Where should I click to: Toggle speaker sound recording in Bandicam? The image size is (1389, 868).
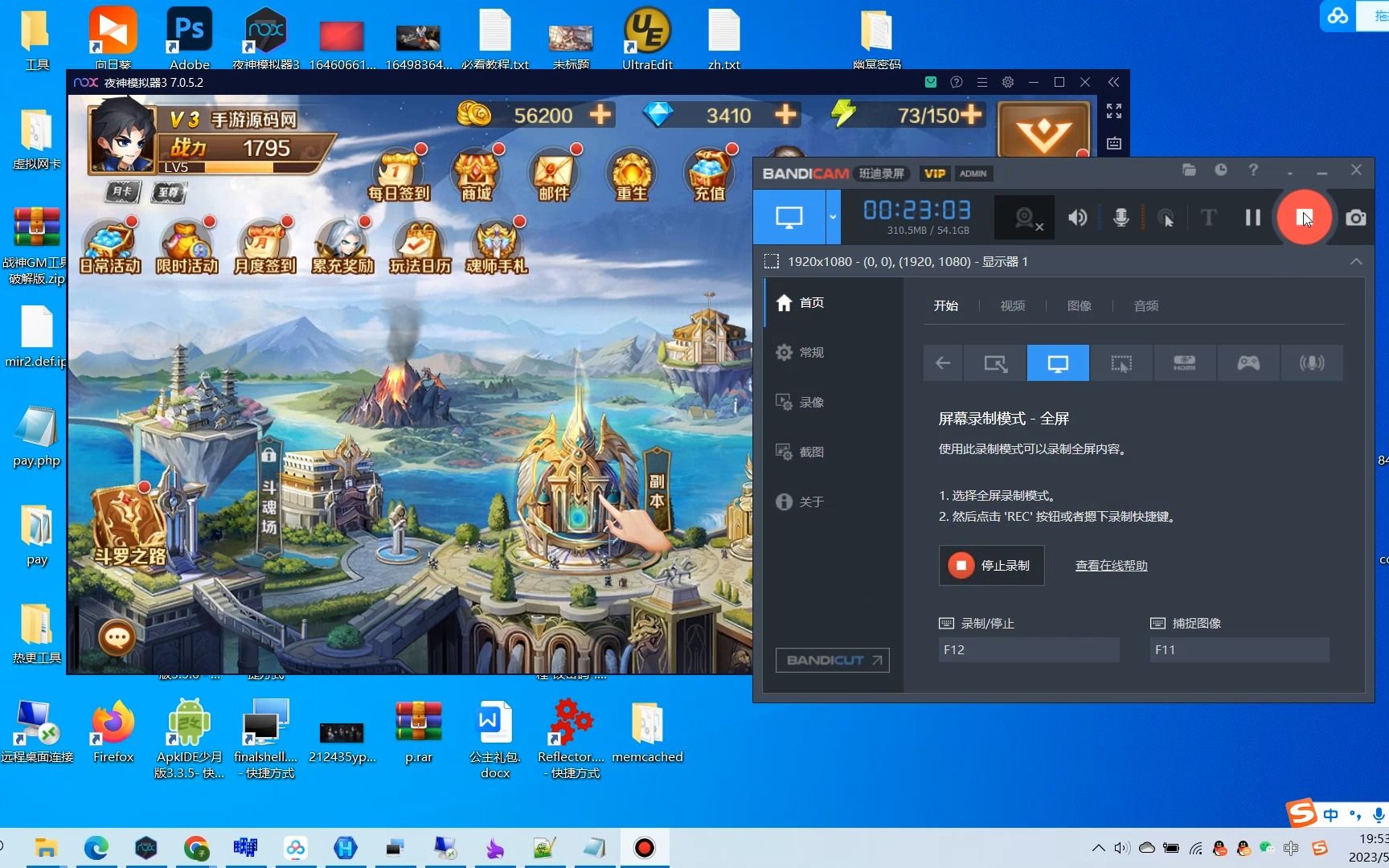1077,217
